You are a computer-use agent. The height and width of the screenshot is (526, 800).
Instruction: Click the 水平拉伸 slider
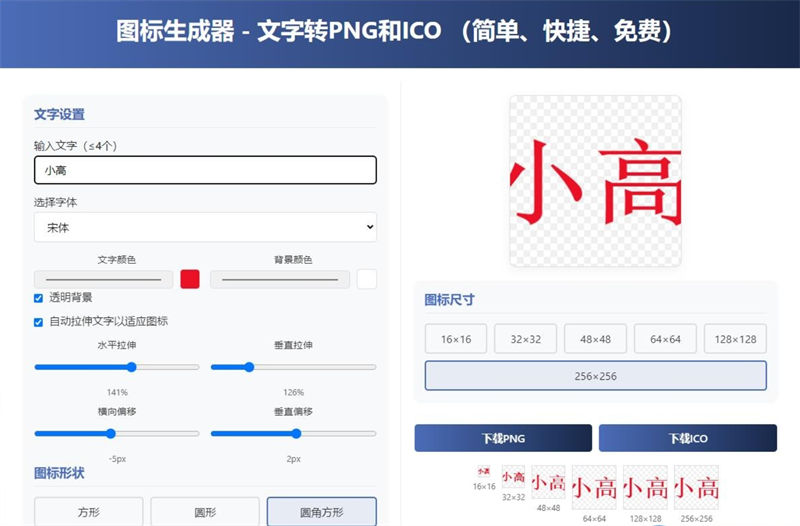point(117,367)
